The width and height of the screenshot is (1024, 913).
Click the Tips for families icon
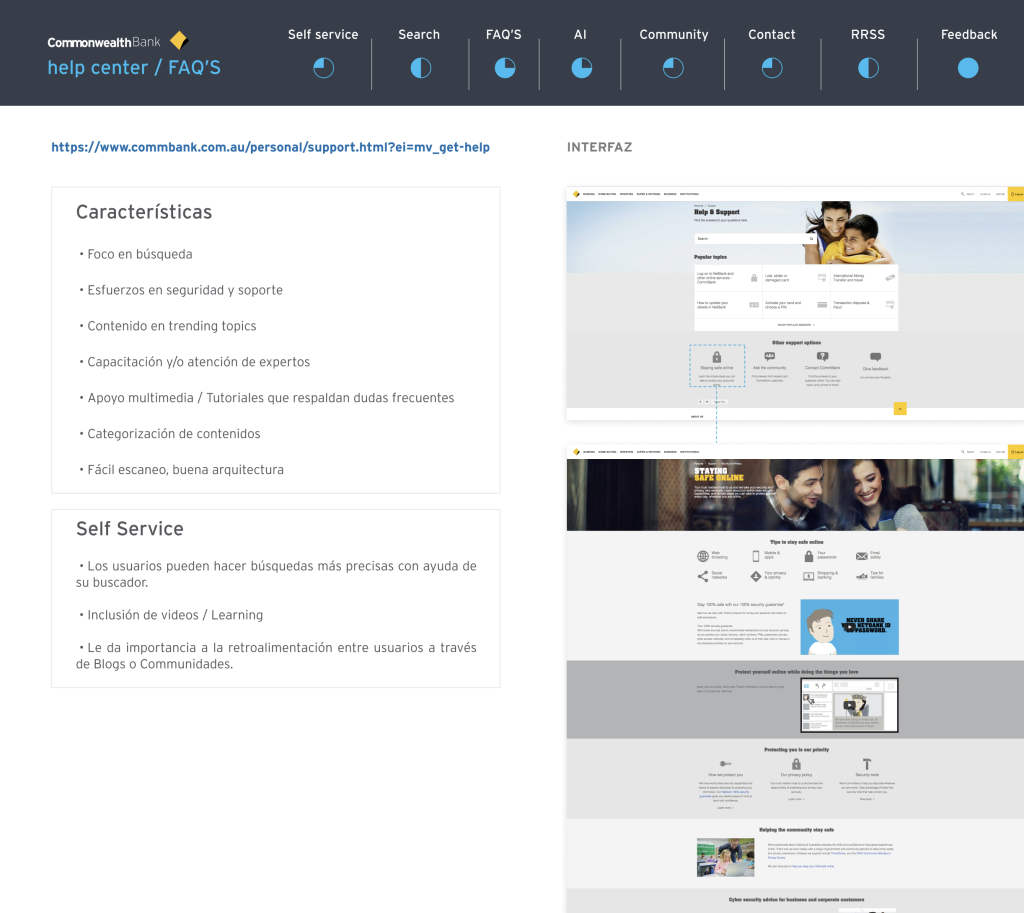point(861,576)
